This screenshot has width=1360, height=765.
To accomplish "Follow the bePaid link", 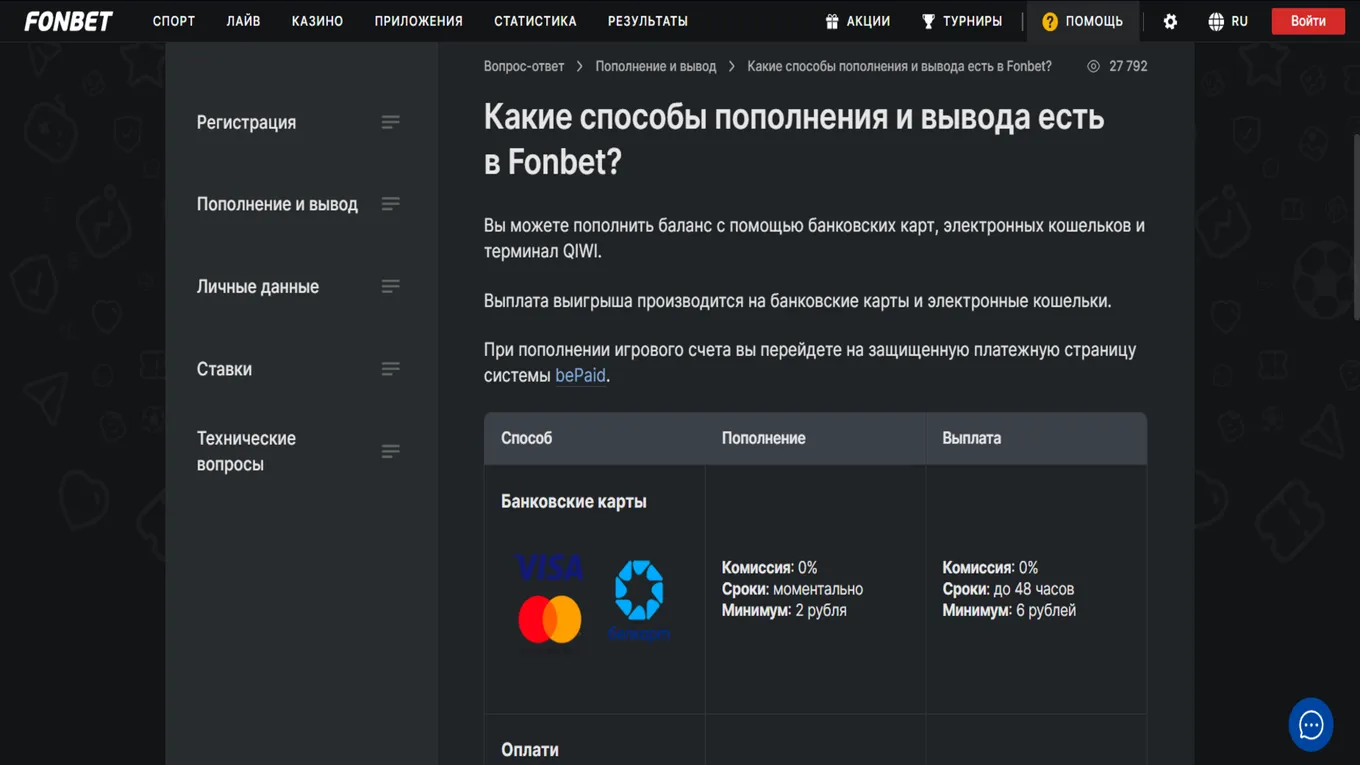I will click(580, 376).
